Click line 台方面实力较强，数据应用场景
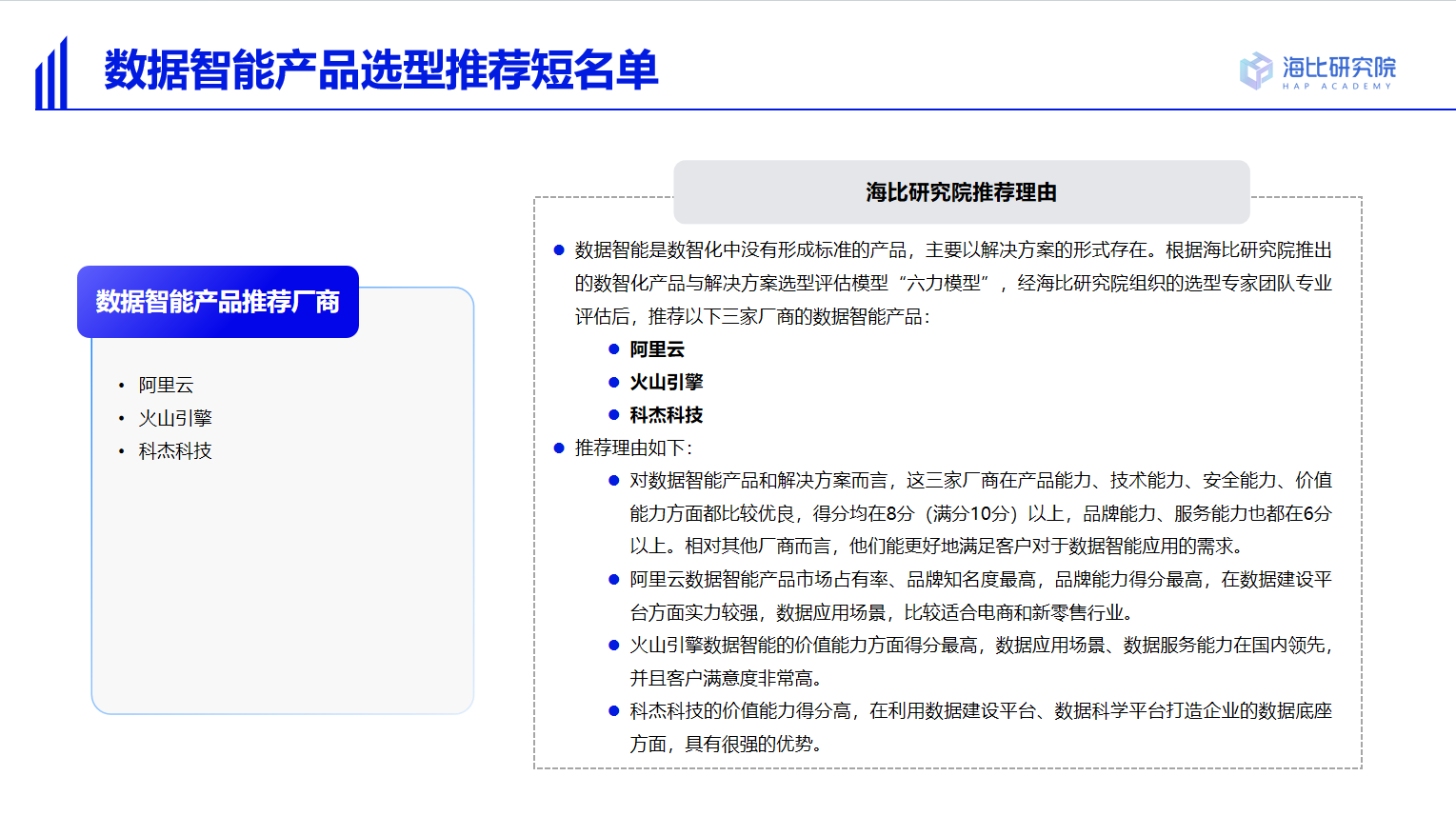Image resolution: width=1456 pixels, height=816 pixels. [x=882, y=612]
